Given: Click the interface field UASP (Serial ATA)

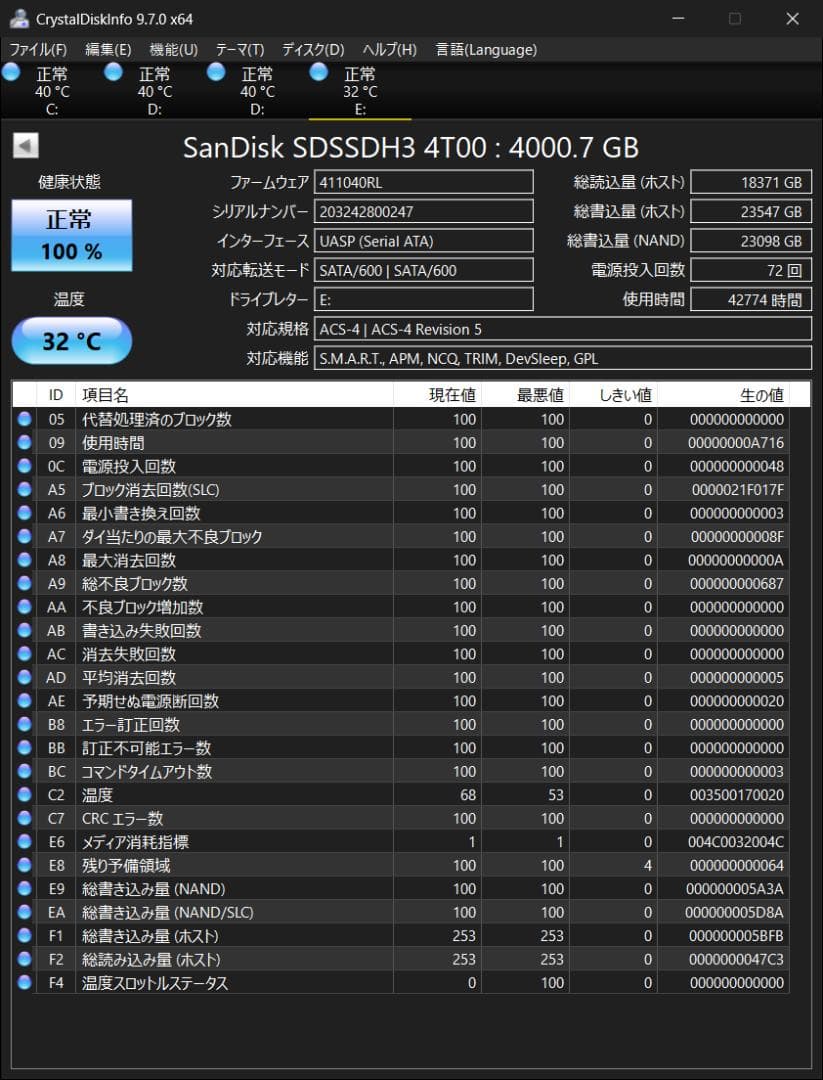Looking at the screenshot, I should [424, 241].
